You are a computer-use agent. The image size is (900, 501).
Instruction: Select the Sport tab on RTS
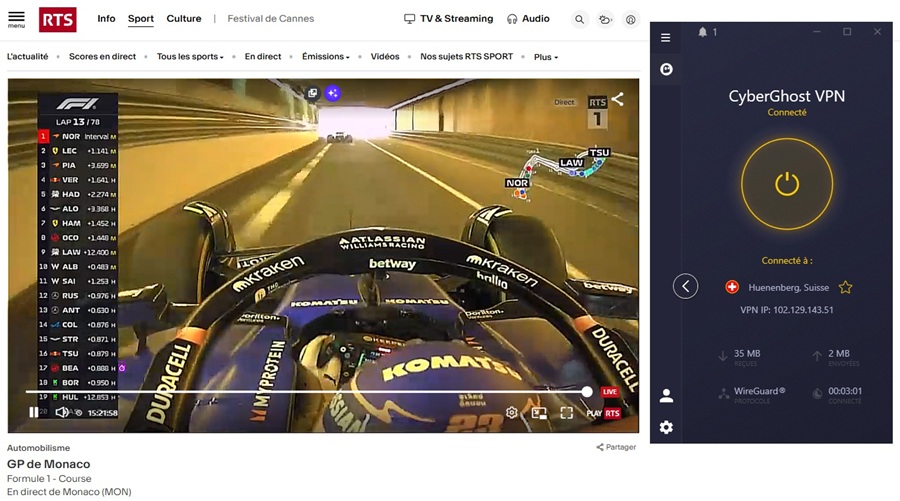141,19
